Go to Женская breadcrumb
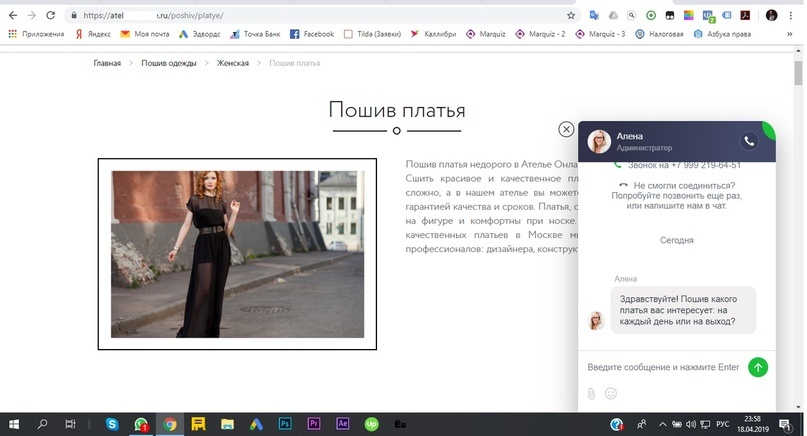This screenshot has height=436, width=807. tap(233, 63)
